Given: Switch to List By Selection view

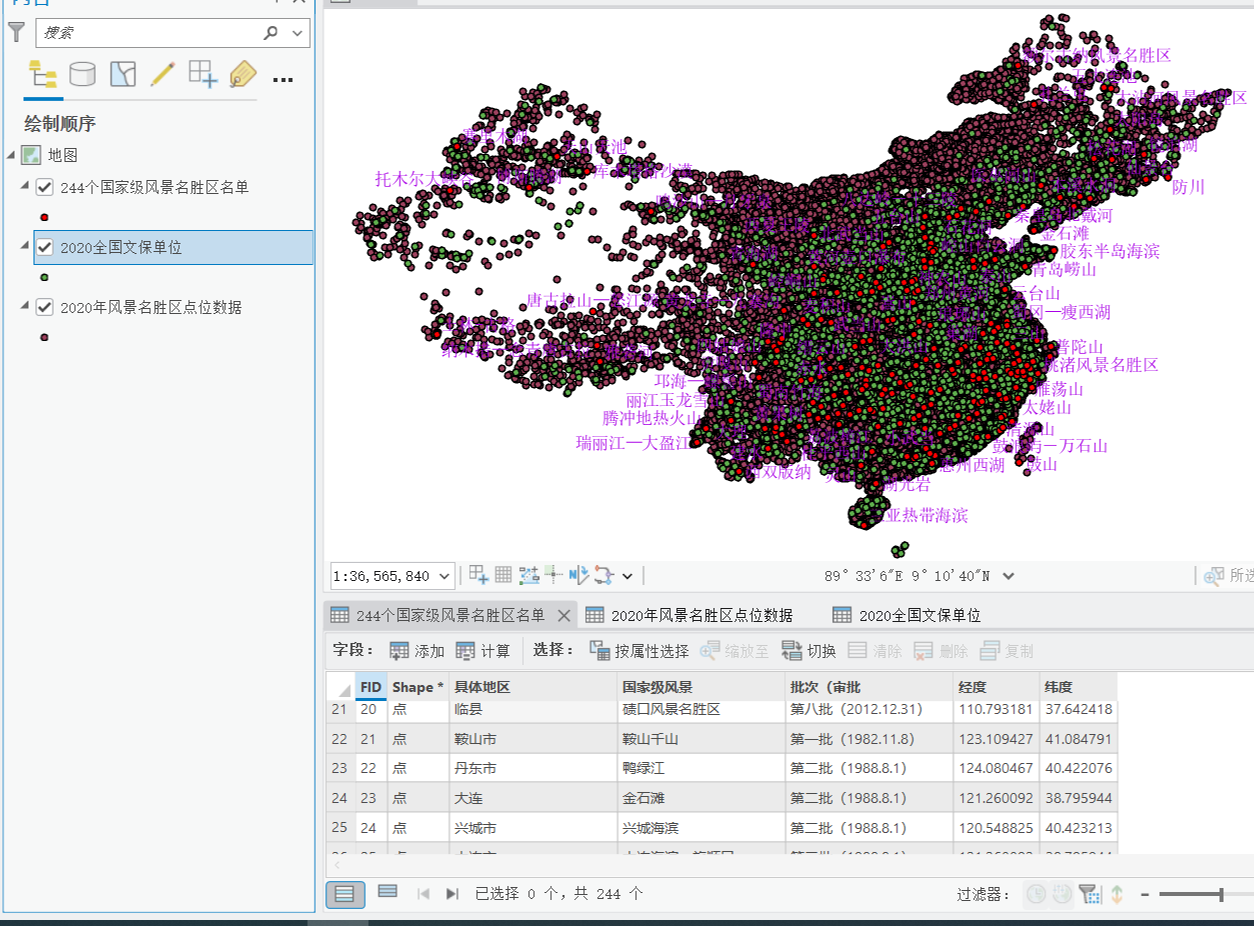Looking at the screenshot, I should coord(123,74).
